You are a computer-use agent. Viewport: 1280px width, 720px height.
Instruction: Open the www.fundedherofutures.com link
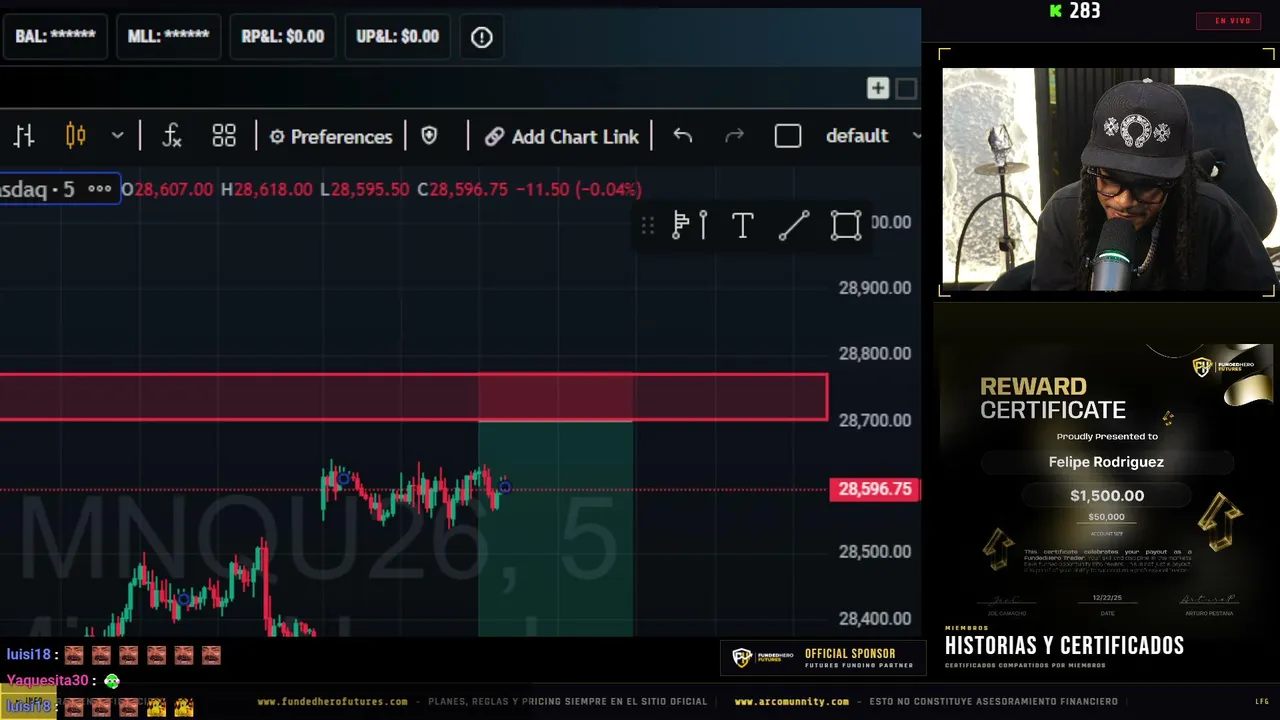pos(332,702)
